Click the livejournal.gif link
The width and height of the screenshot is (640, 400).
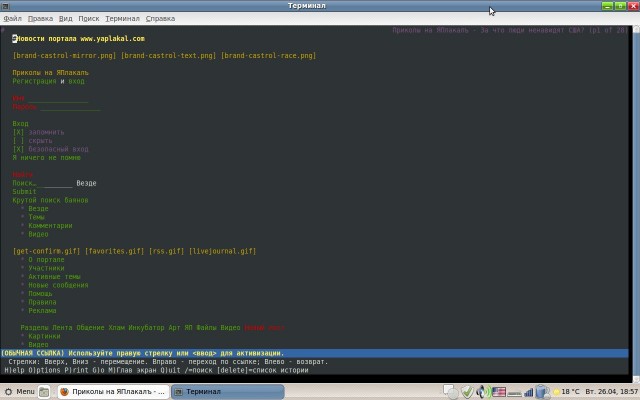click(222, 251)
